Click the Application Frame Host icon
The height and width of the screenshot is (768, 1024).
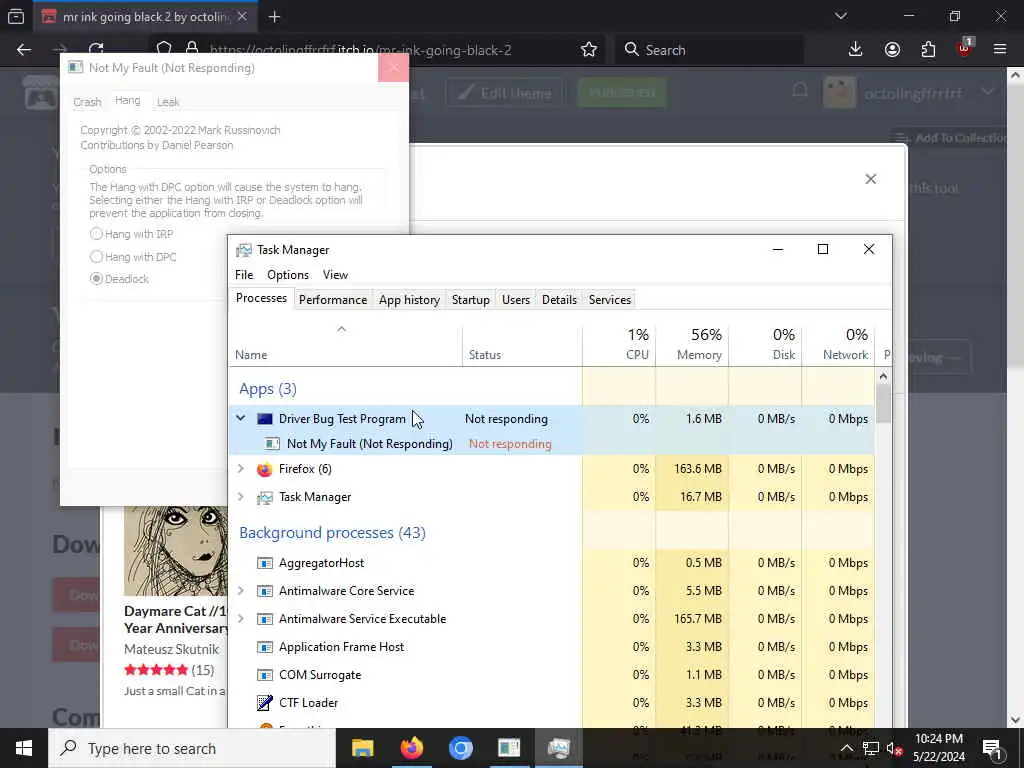click(x=264, y=647)
